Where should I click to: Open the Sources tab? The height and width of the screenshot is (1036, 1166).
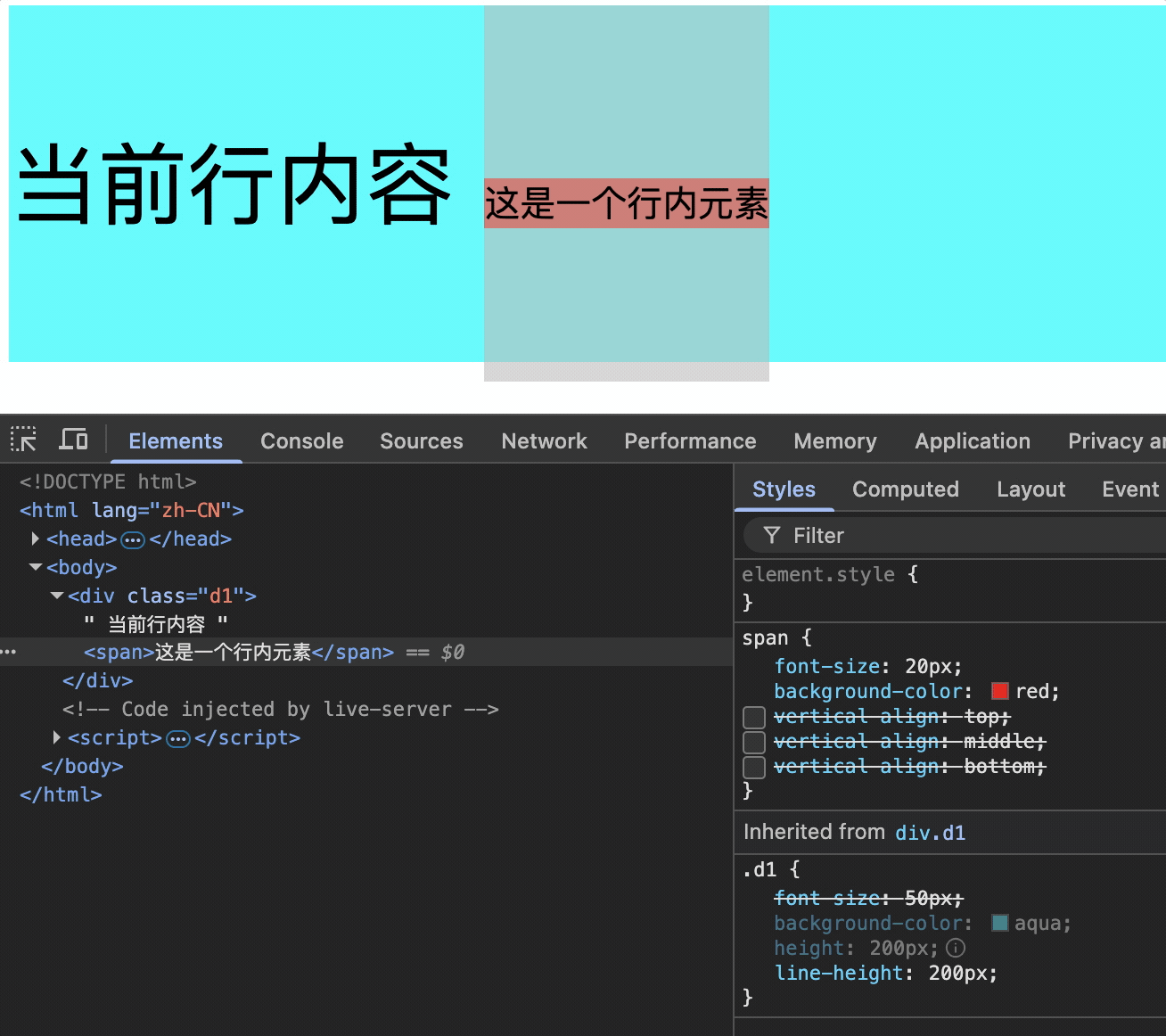pyautogui.click(x=422, y=440)
